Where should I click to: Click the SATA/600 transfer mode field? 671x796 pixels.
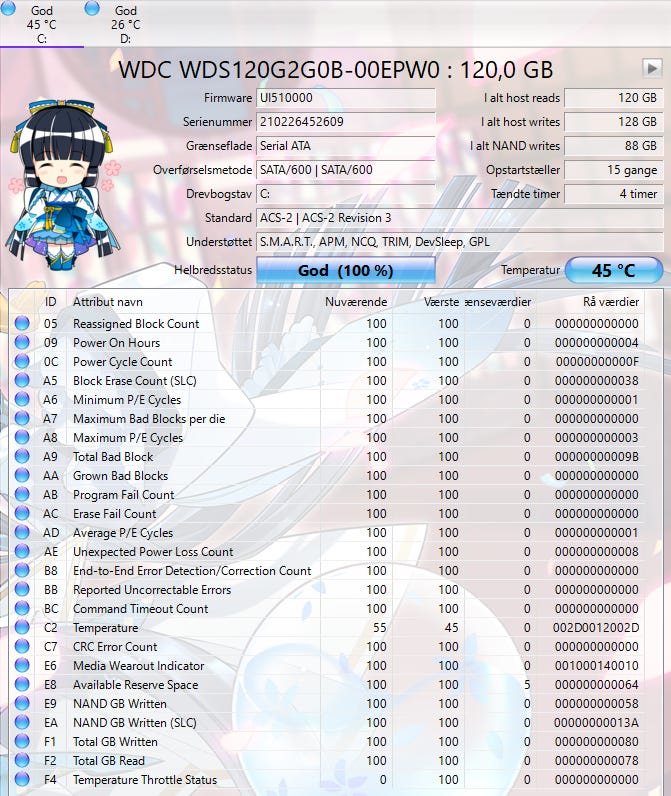point(346,170)
